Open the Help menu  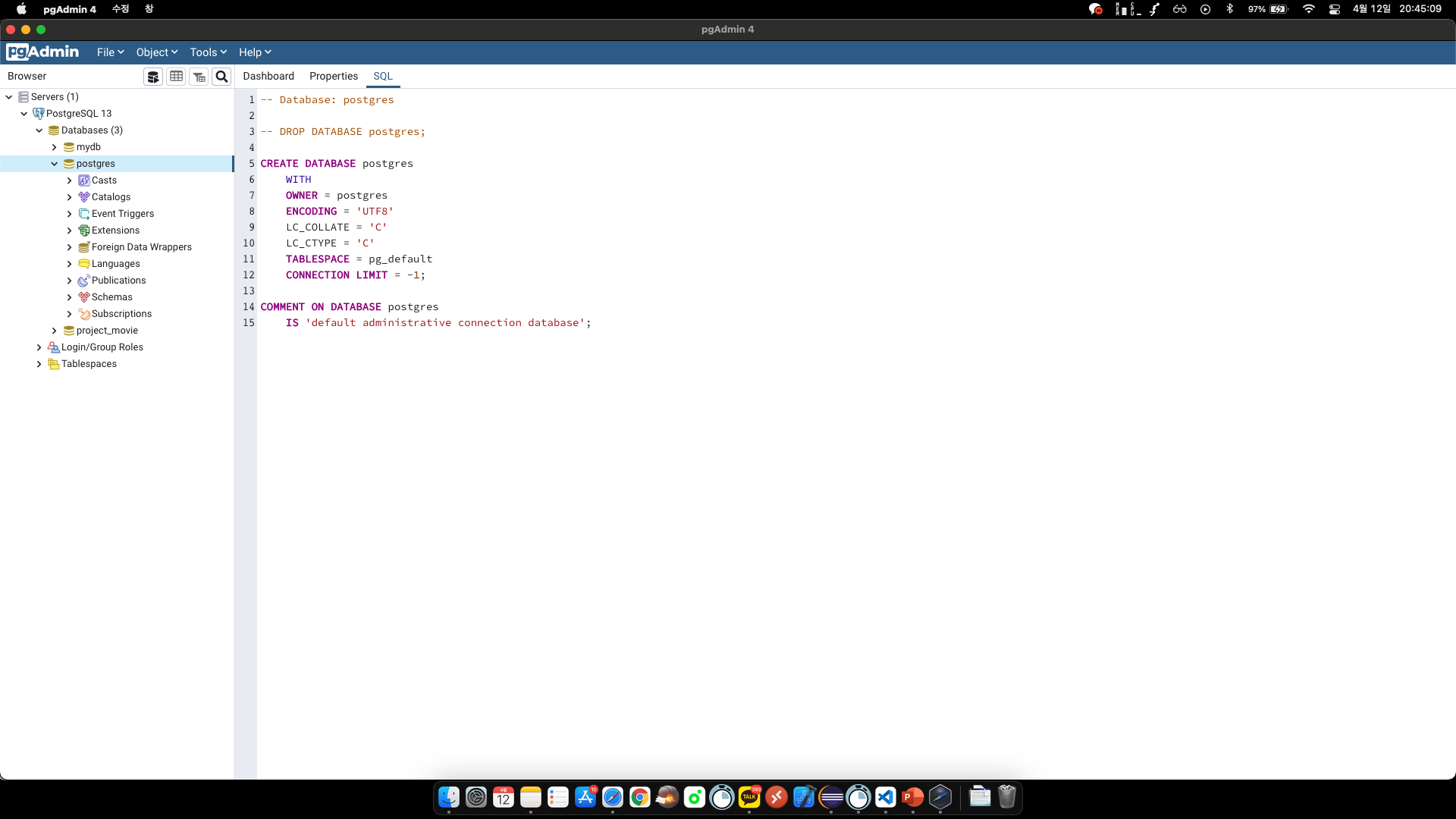pos(255,52)
